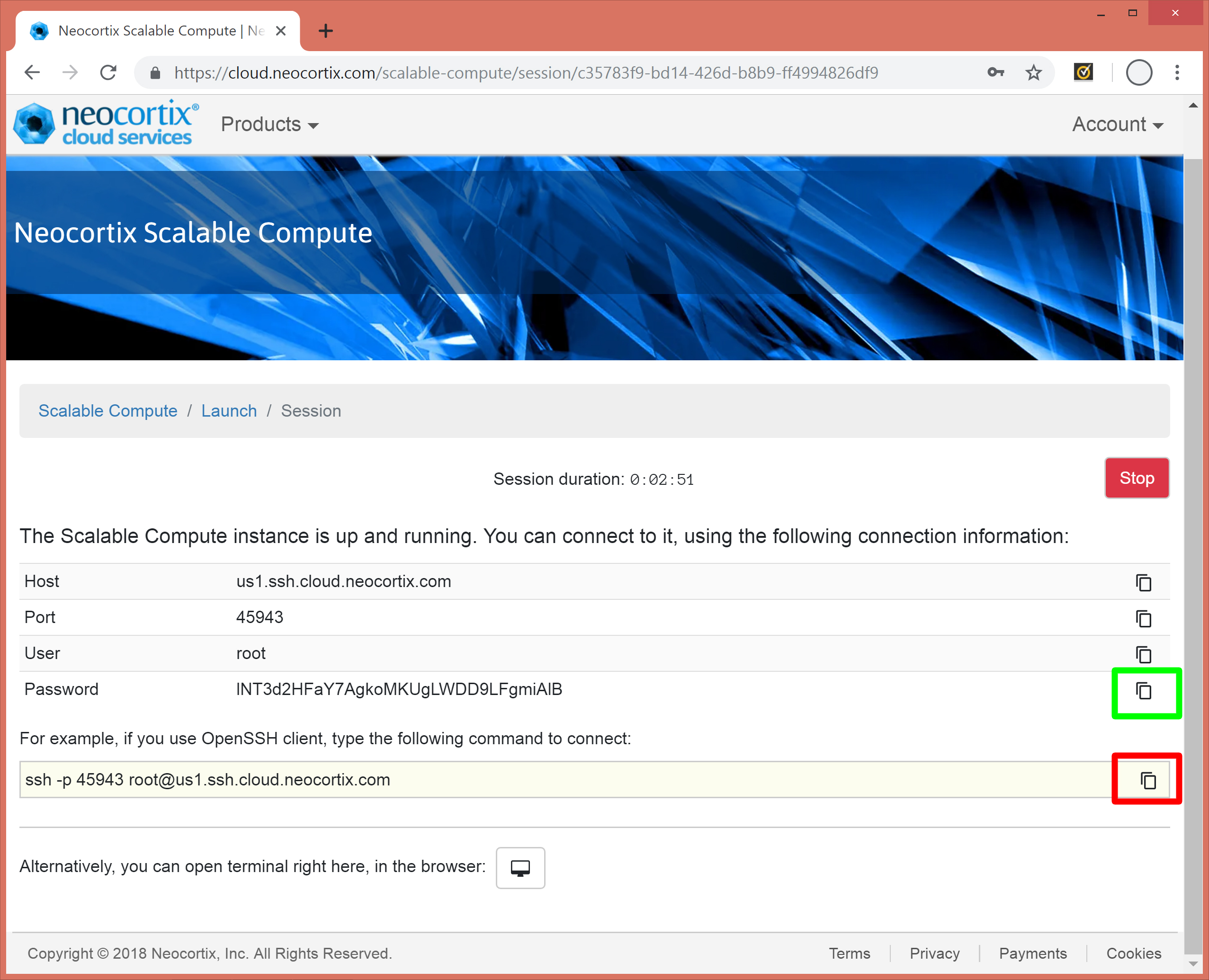Open the Privacy footer link
This screenshot has height=980, width=1209.
tap(934, 953)
